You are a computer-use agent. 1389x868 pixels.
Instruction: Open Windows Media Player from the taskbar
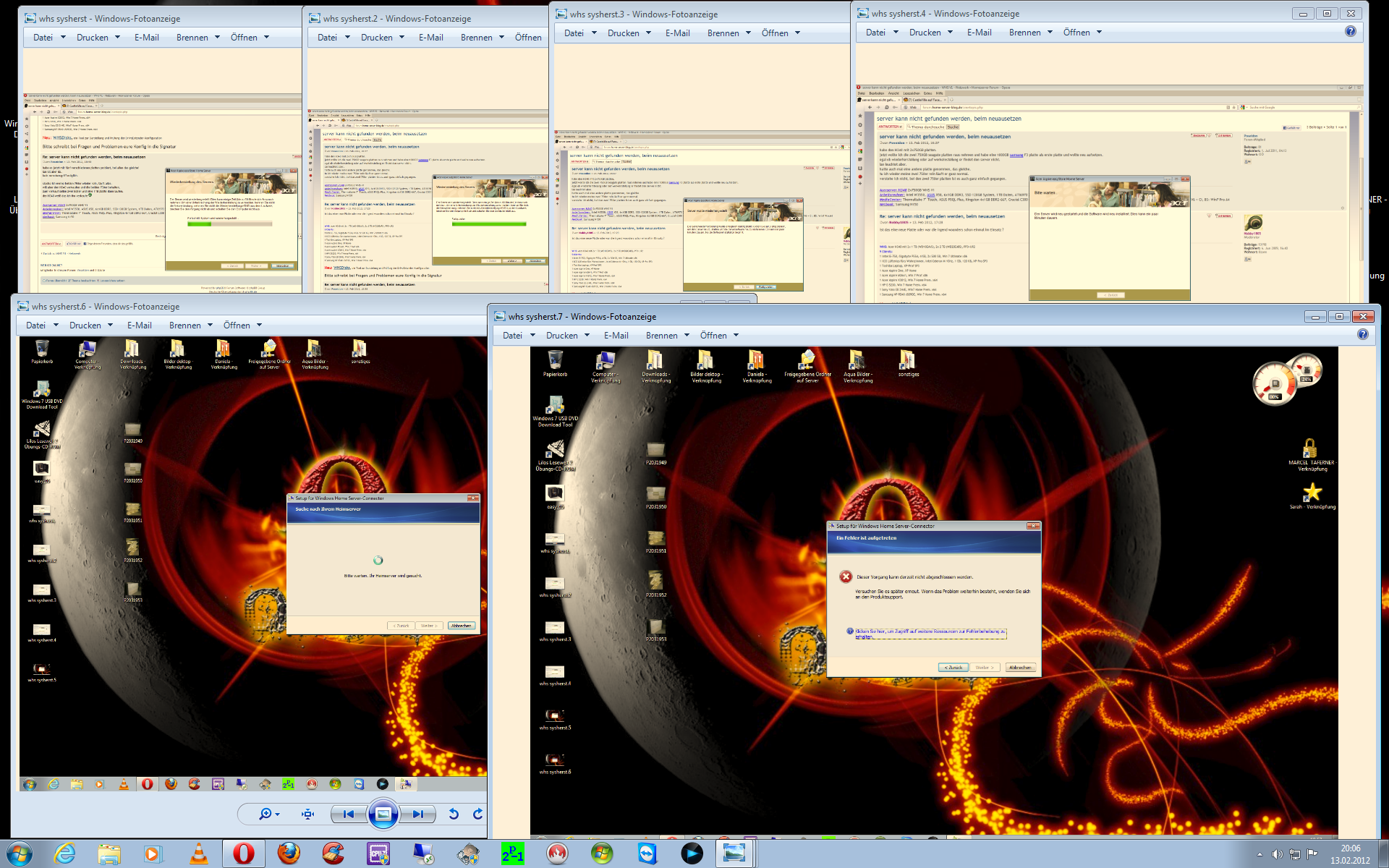tap(153, 854)
